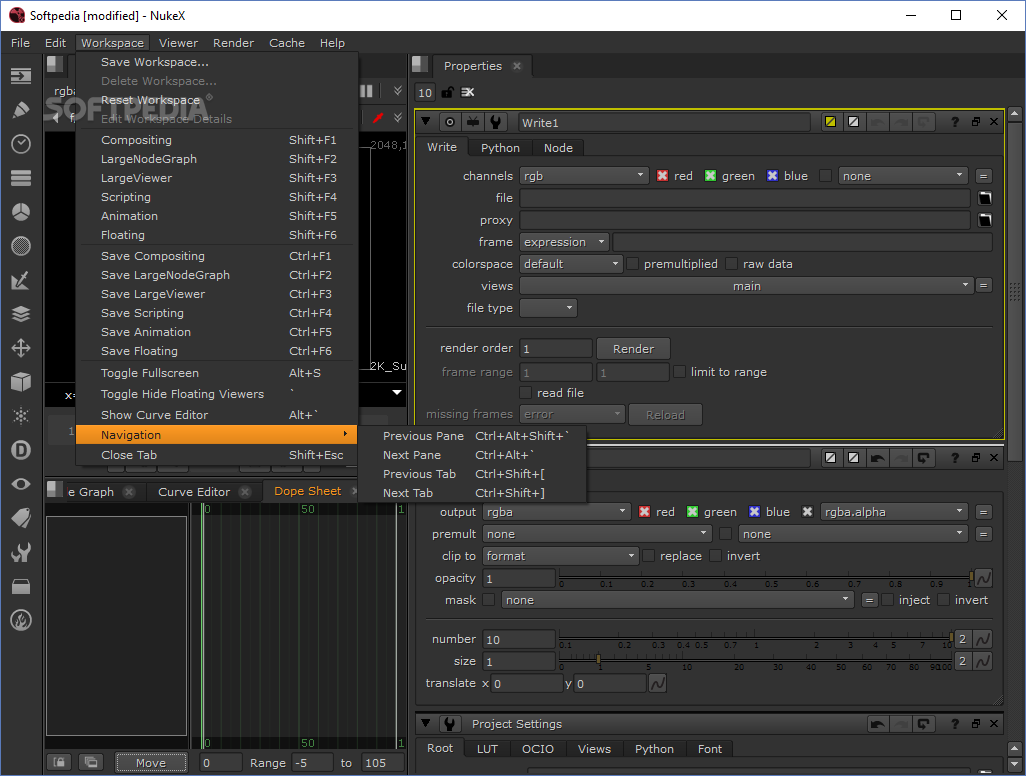Open the 3D nodes cube icon
The image size is (1026, 776).
tap(21, 382)
